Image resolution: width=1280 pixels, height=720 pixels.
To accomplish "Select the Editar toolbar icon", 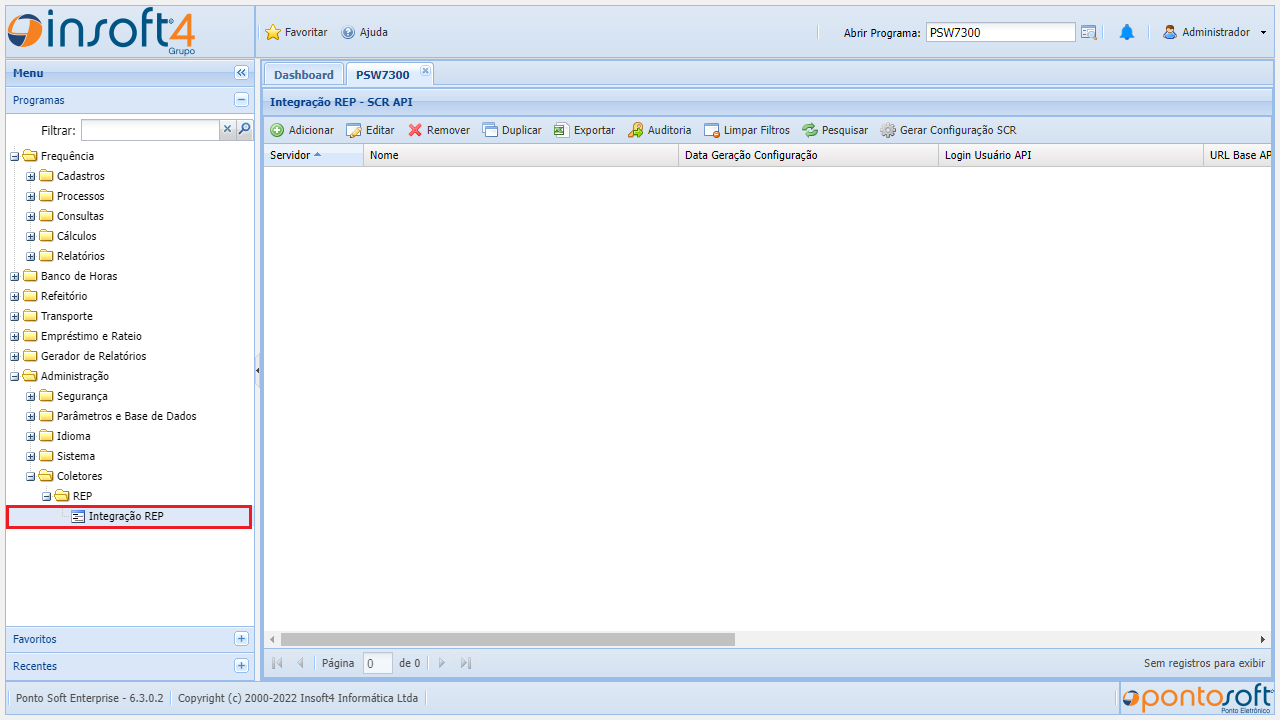I will point(352,129).
